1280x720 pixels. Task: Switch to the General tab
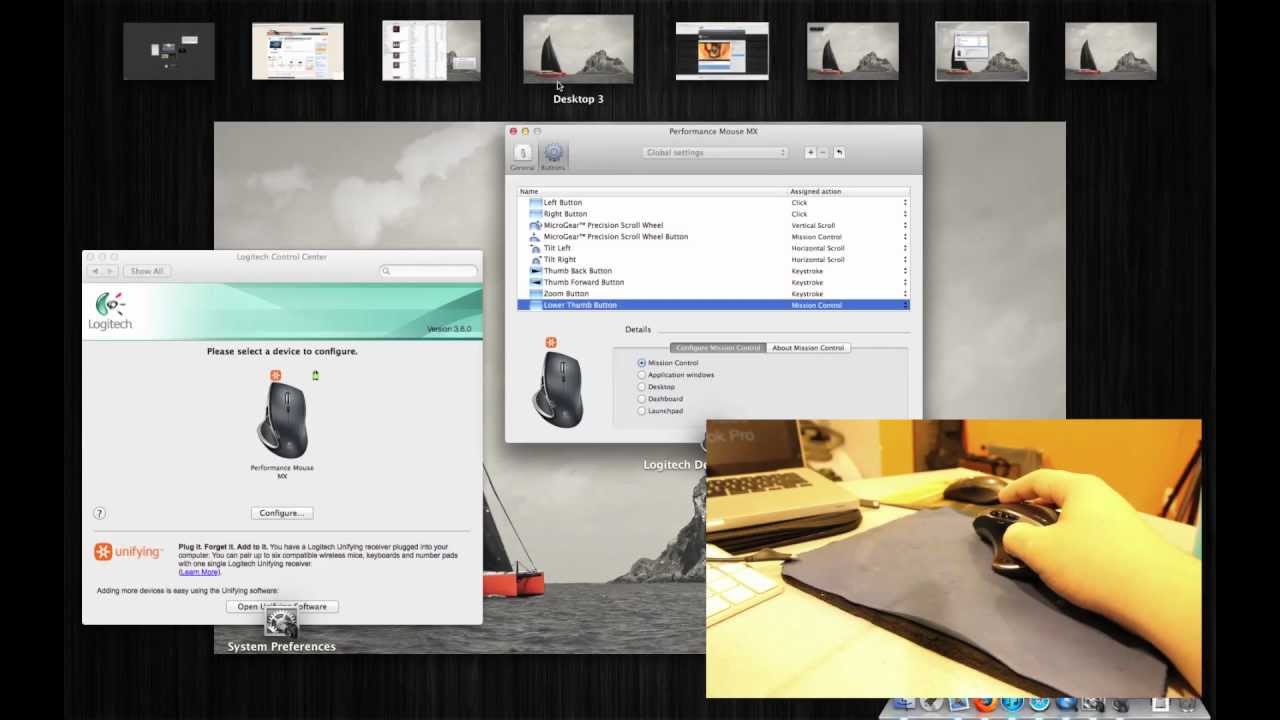tap(522, 156)
